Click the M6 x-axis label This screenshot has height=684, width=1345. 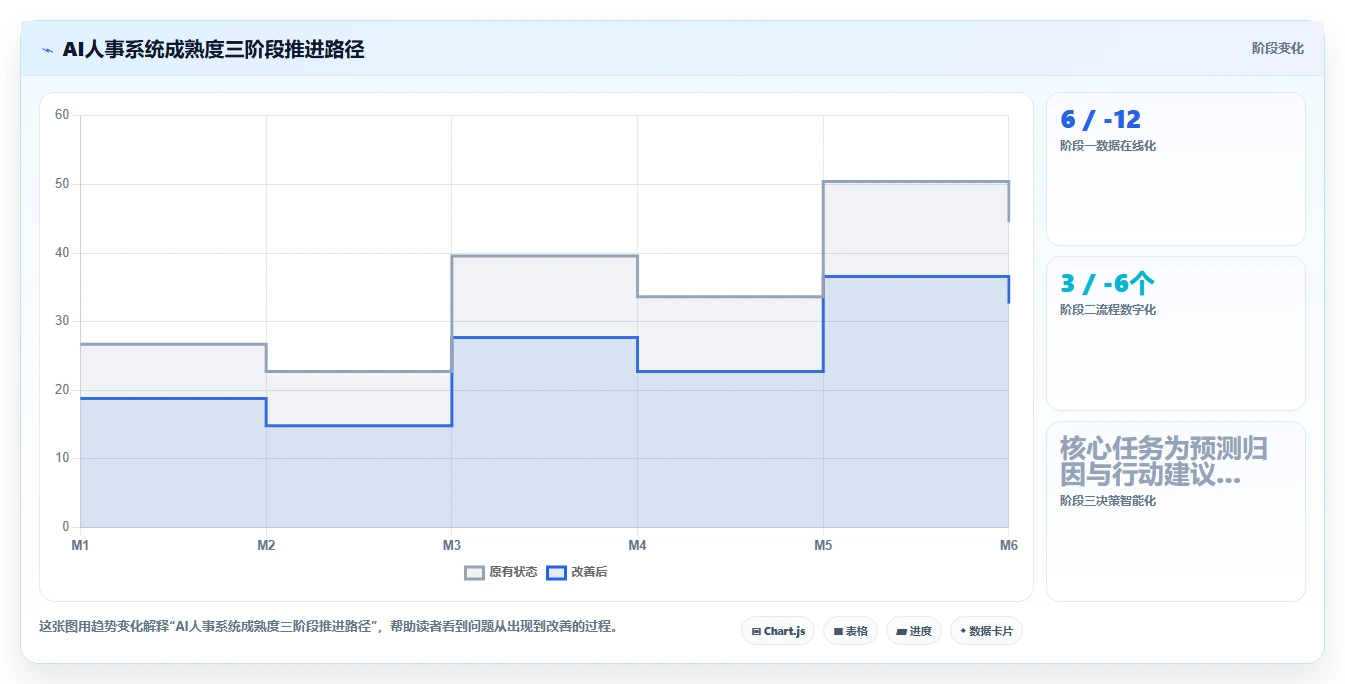tap(1009, 546)
